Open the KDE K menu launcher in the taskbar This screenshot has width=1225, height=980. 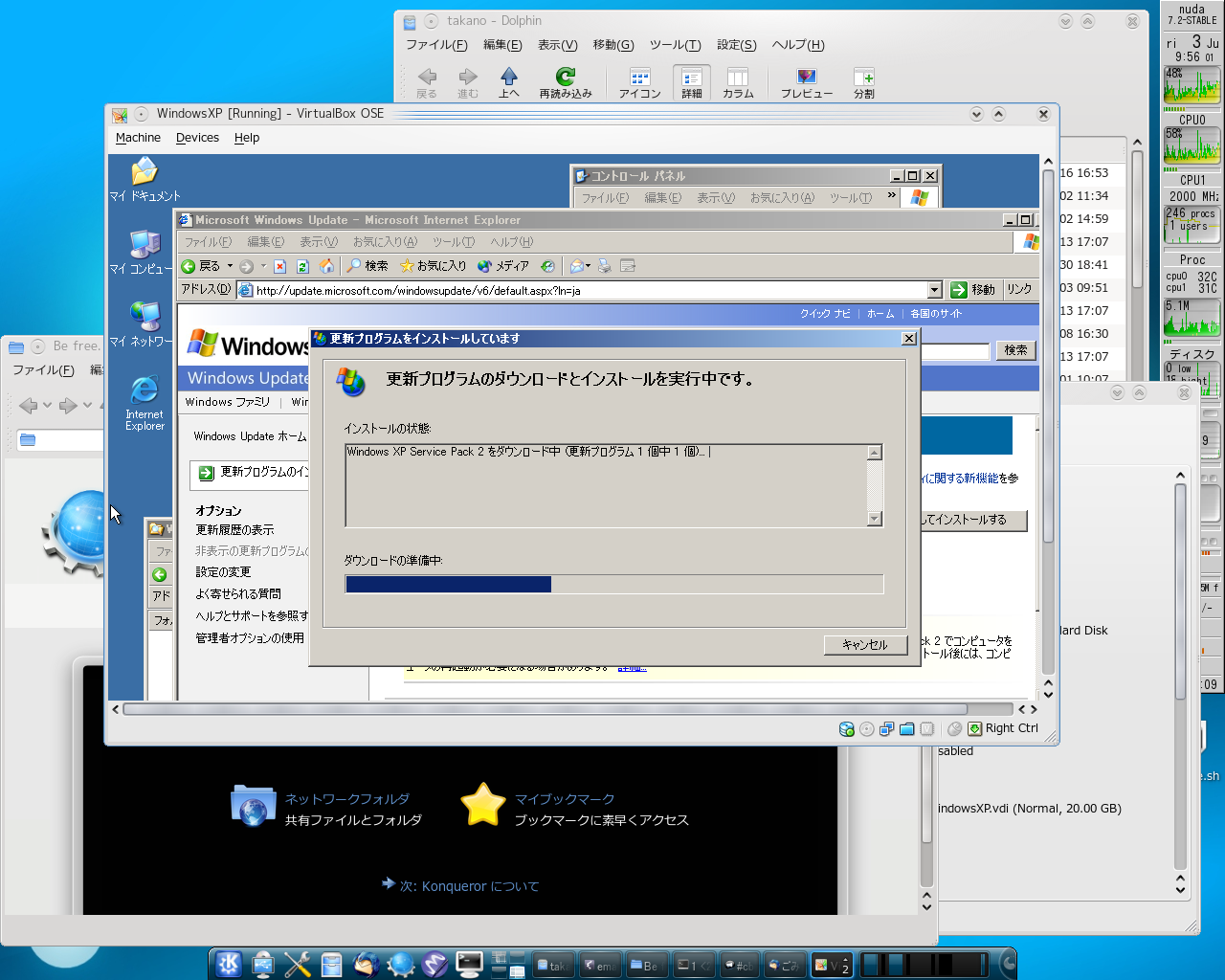[229, 964]
